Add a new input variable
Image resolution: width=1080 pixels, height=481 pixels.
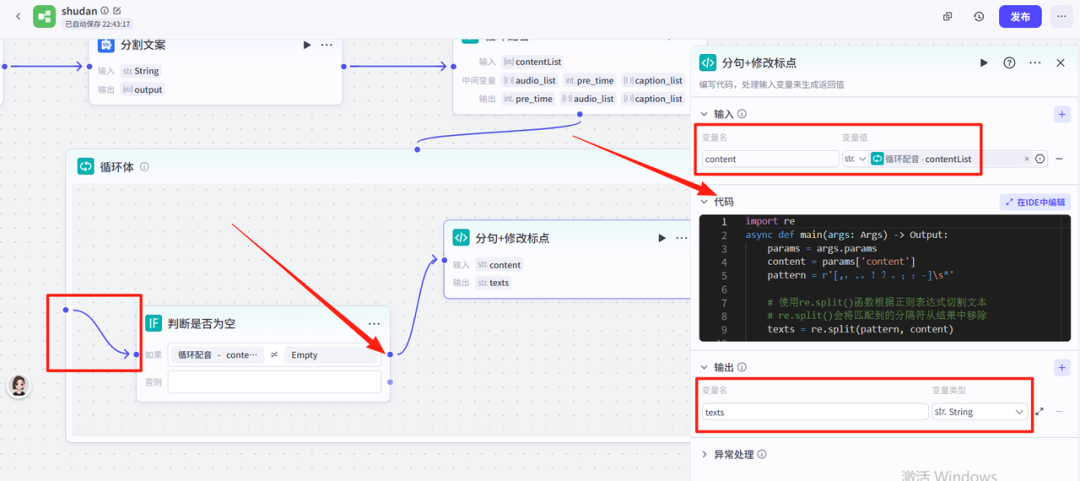pyautogui.click(x=1062, y=114)
